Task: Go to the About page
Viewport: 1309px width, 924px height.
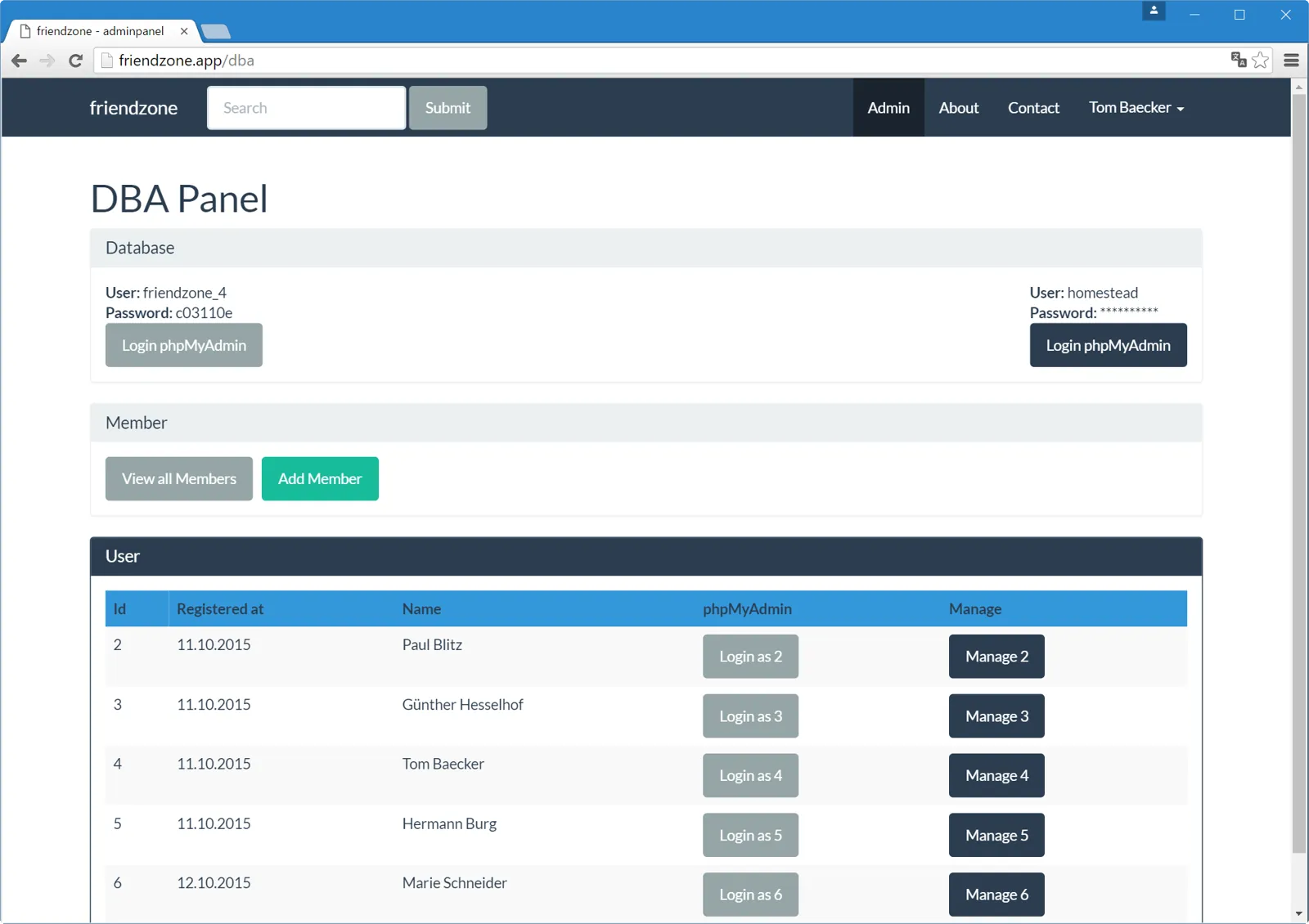Action: coord(959,108)
